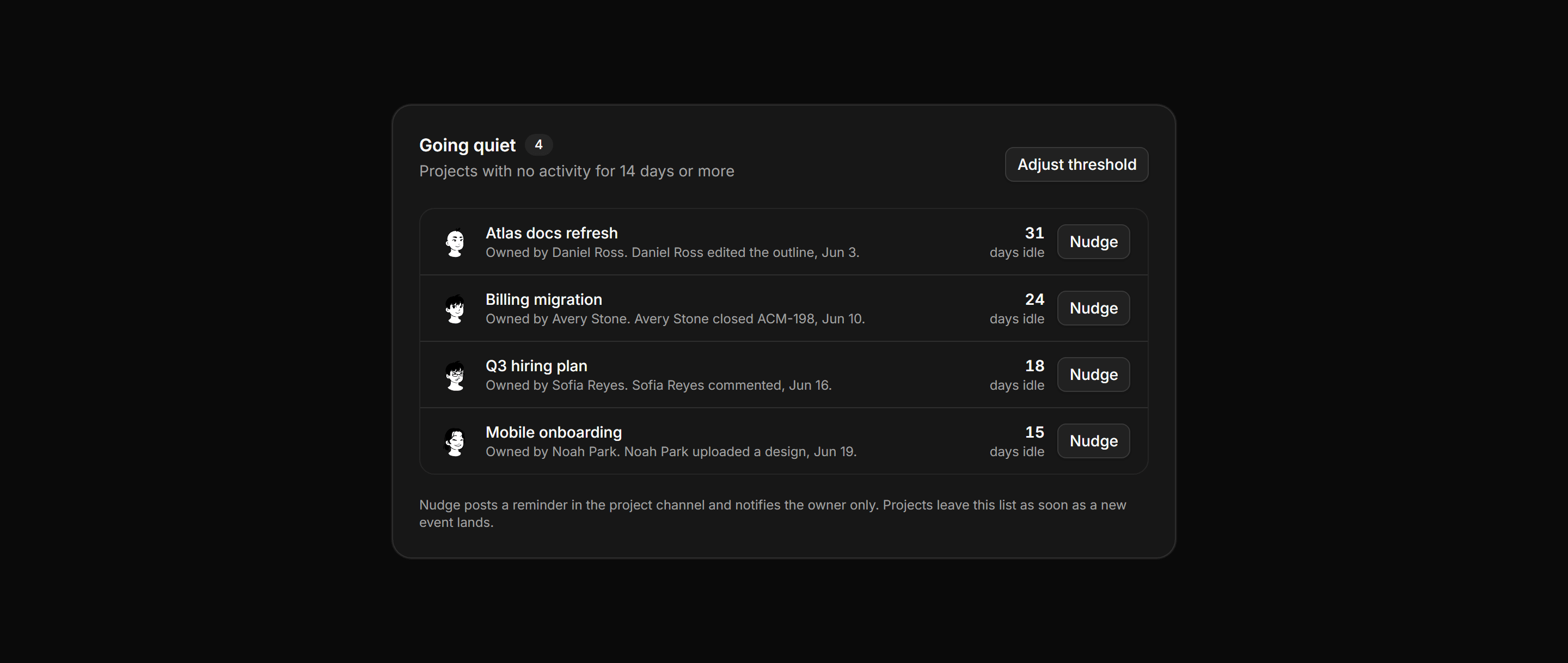Open the Adjust threshold button

[x=1076, y=164]
